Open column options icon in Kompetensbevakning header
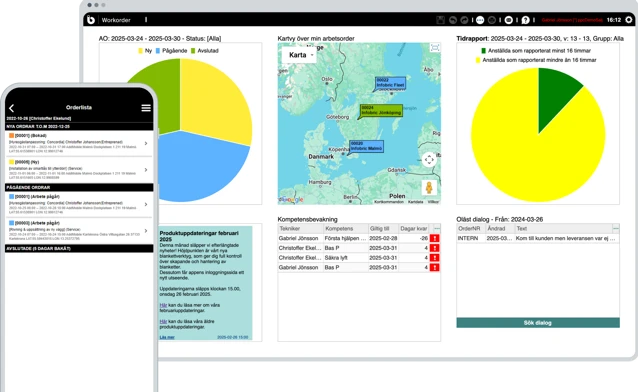 tap(437, 228)
